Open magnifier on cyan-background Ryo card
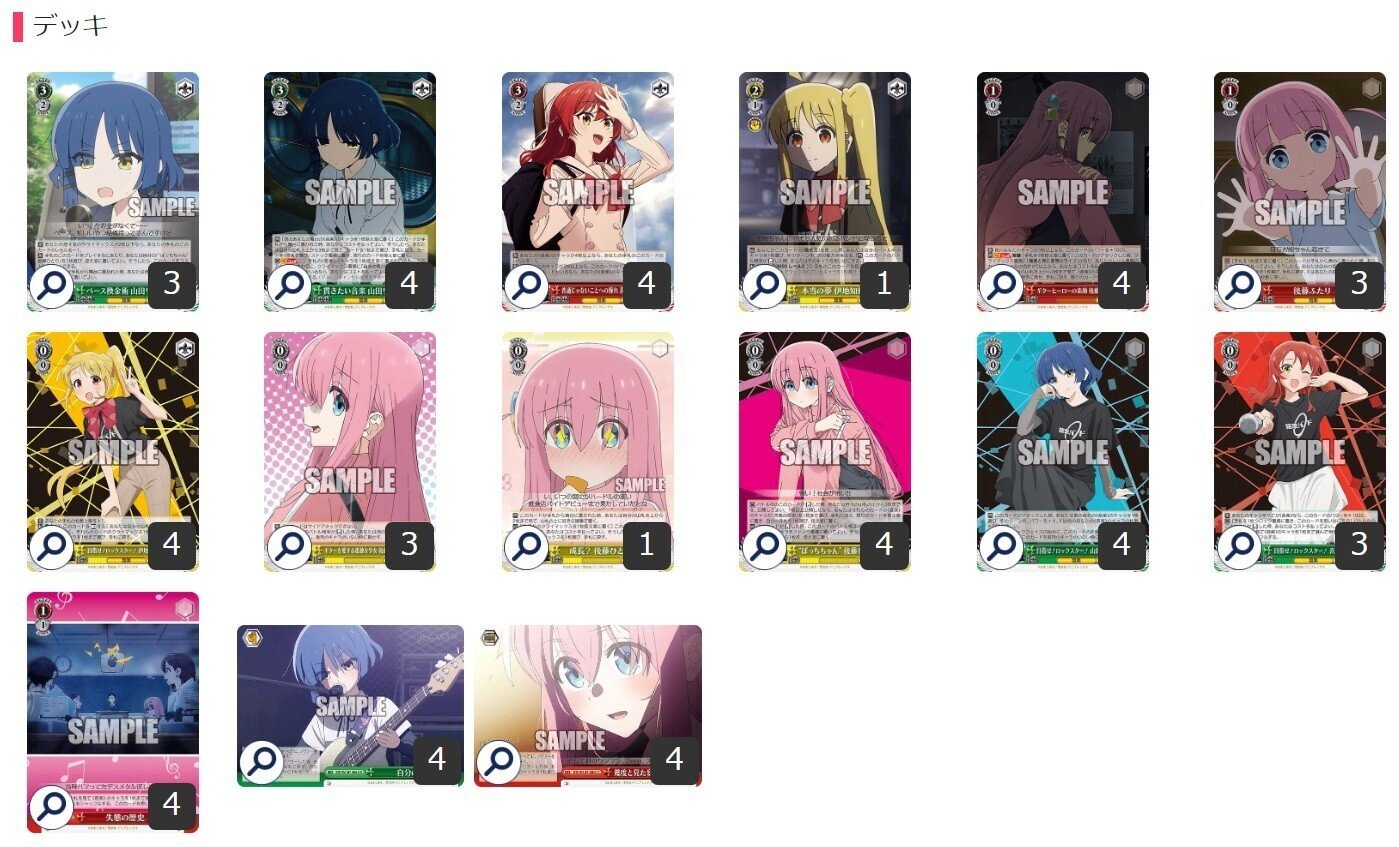This screenshot has width=1399, height=847. pyautogui.click(x=1002, y=547)
